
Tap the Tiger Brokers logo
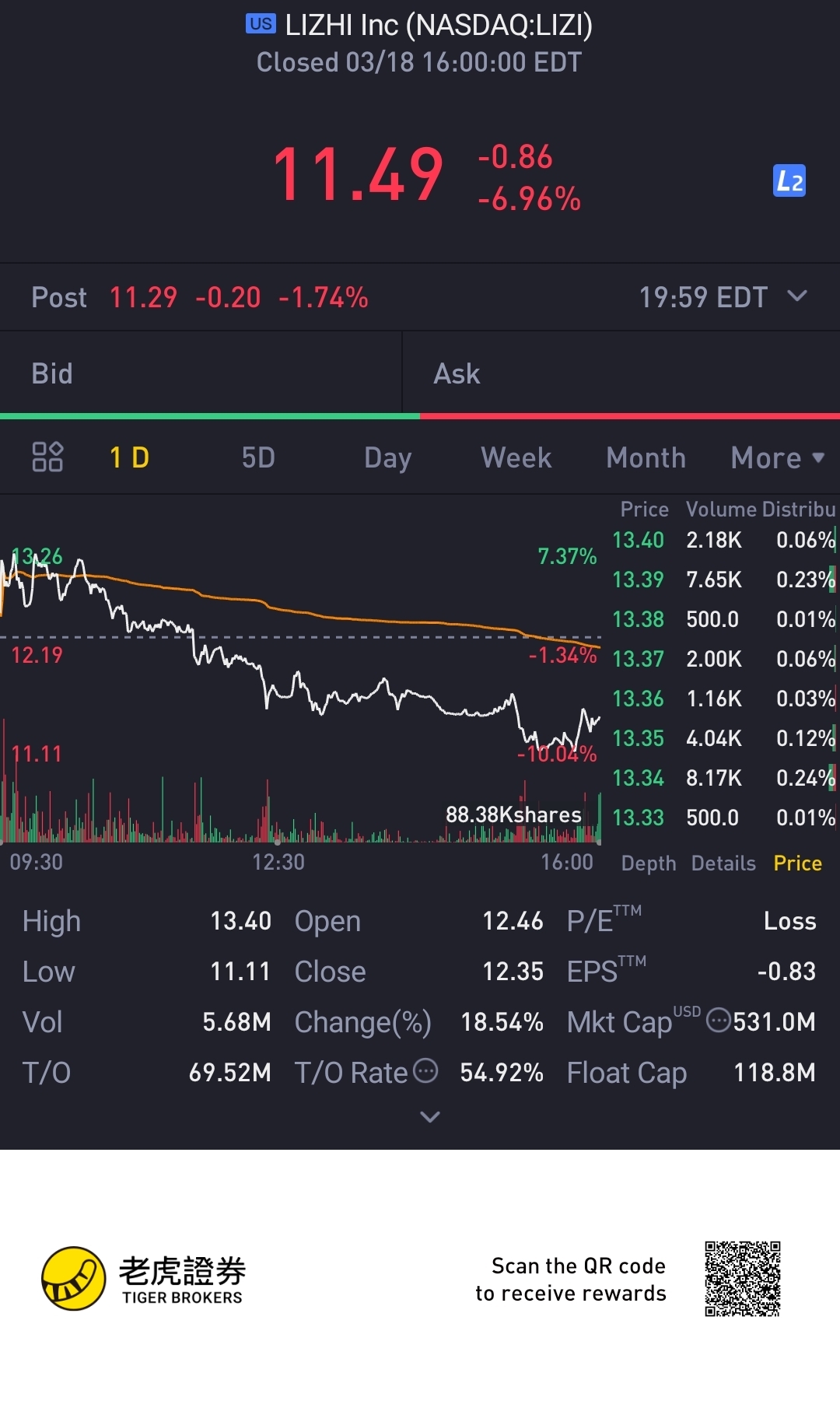click(x=144, y=1278)
